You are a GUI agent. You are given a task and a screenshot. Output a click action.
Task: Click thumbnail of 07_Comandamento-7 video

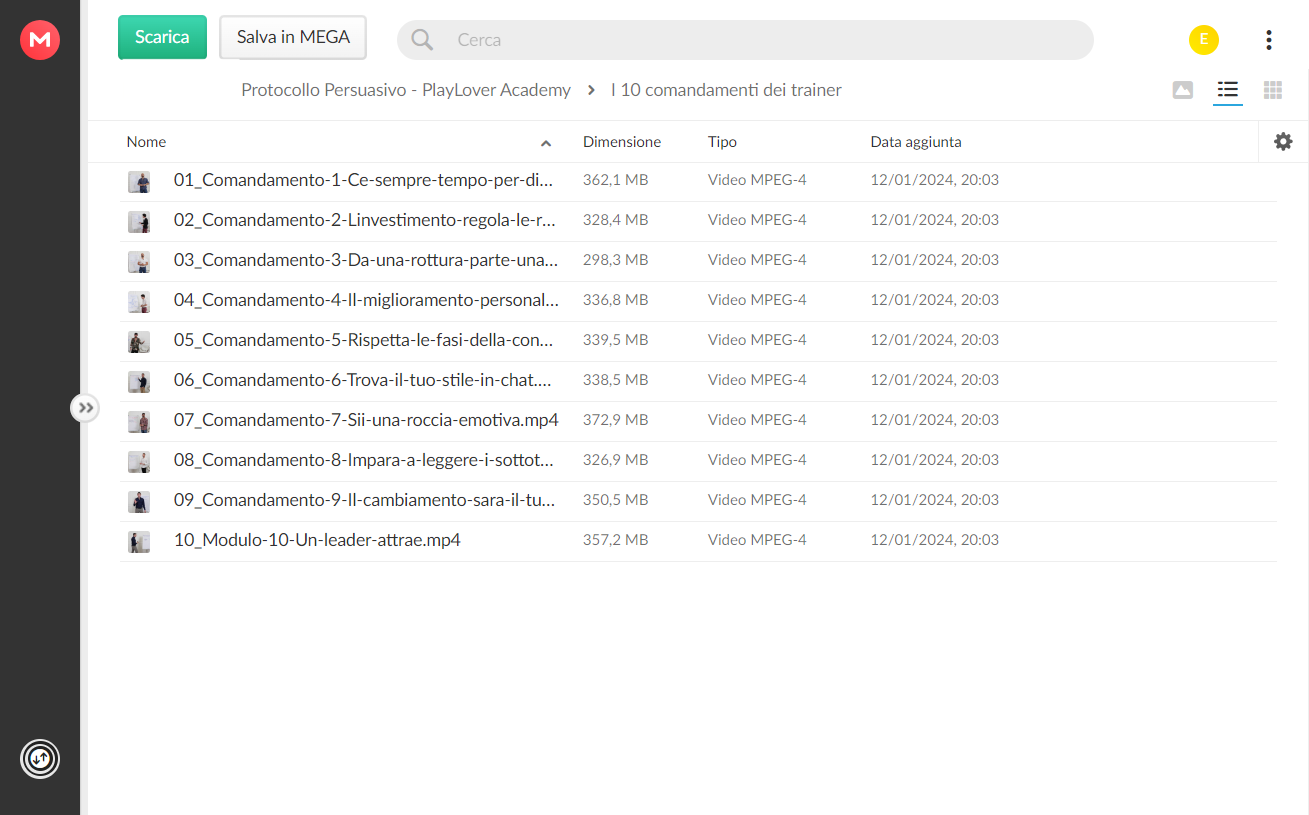click(139, 421)
